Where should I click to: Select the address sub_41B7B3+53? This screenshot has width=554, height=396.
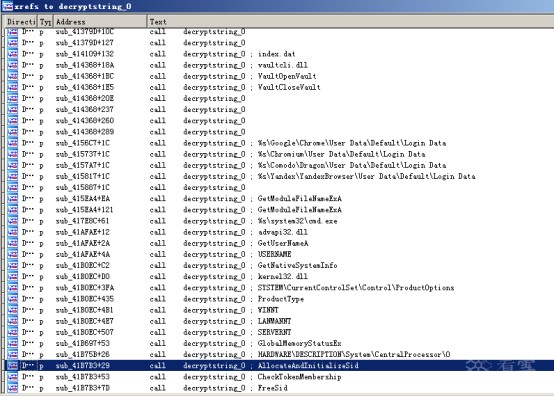(x=83, y=377)
